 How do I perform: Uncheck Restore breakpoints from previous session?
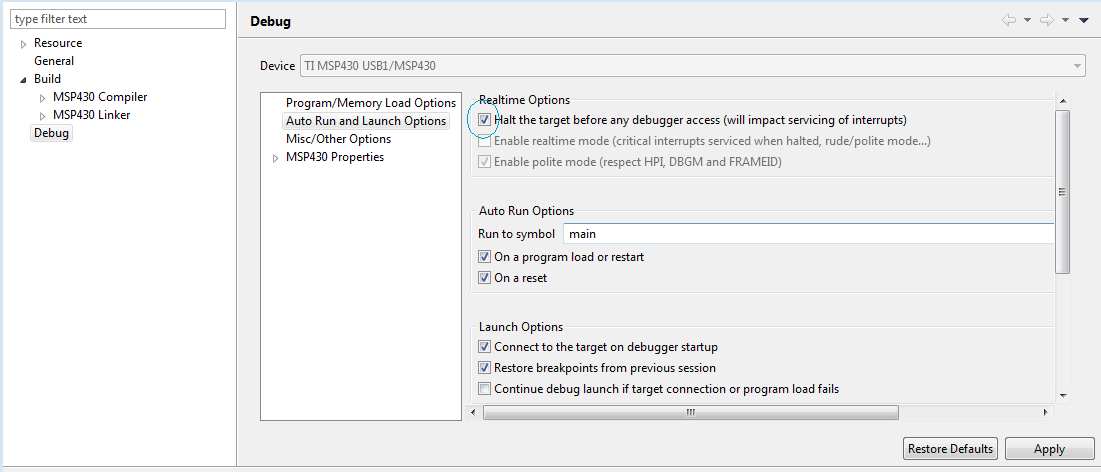pos(484,367)
